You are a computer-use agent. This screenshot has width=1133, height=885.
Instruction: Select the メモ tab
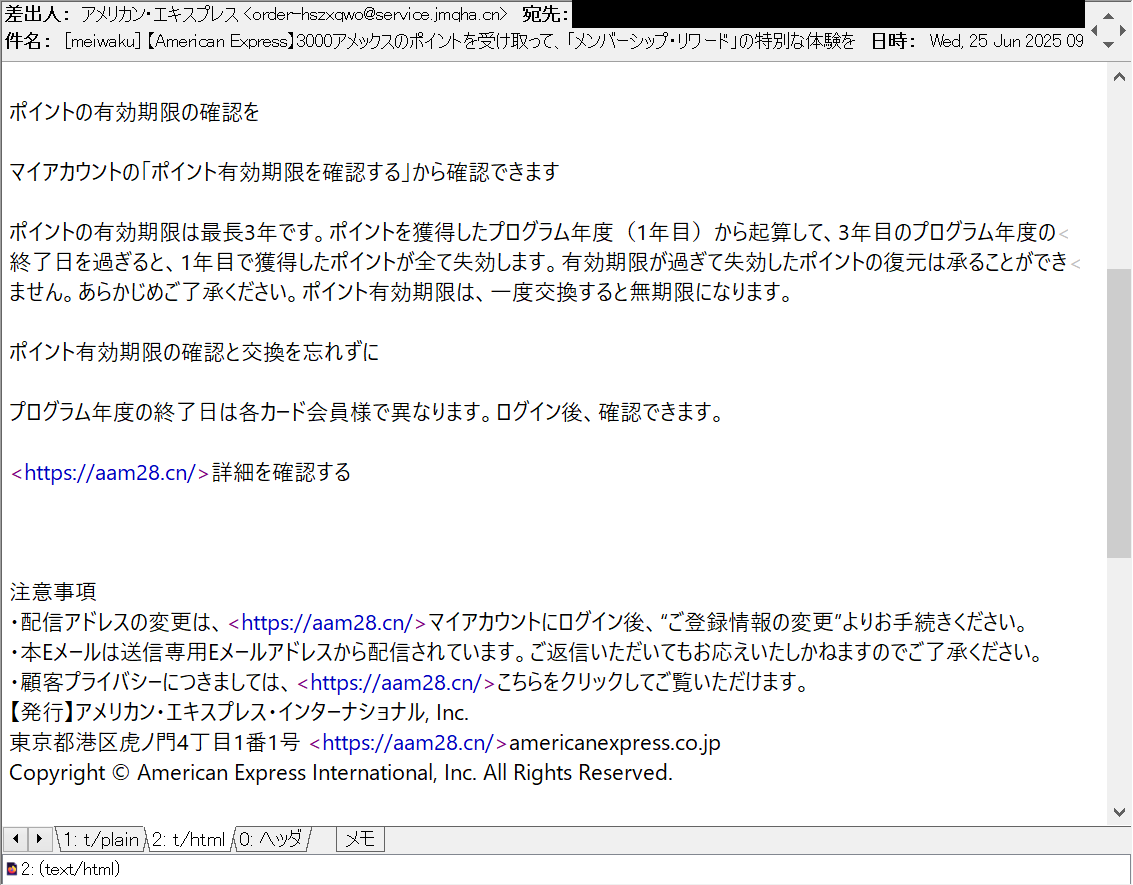click(x=360, y=839)
